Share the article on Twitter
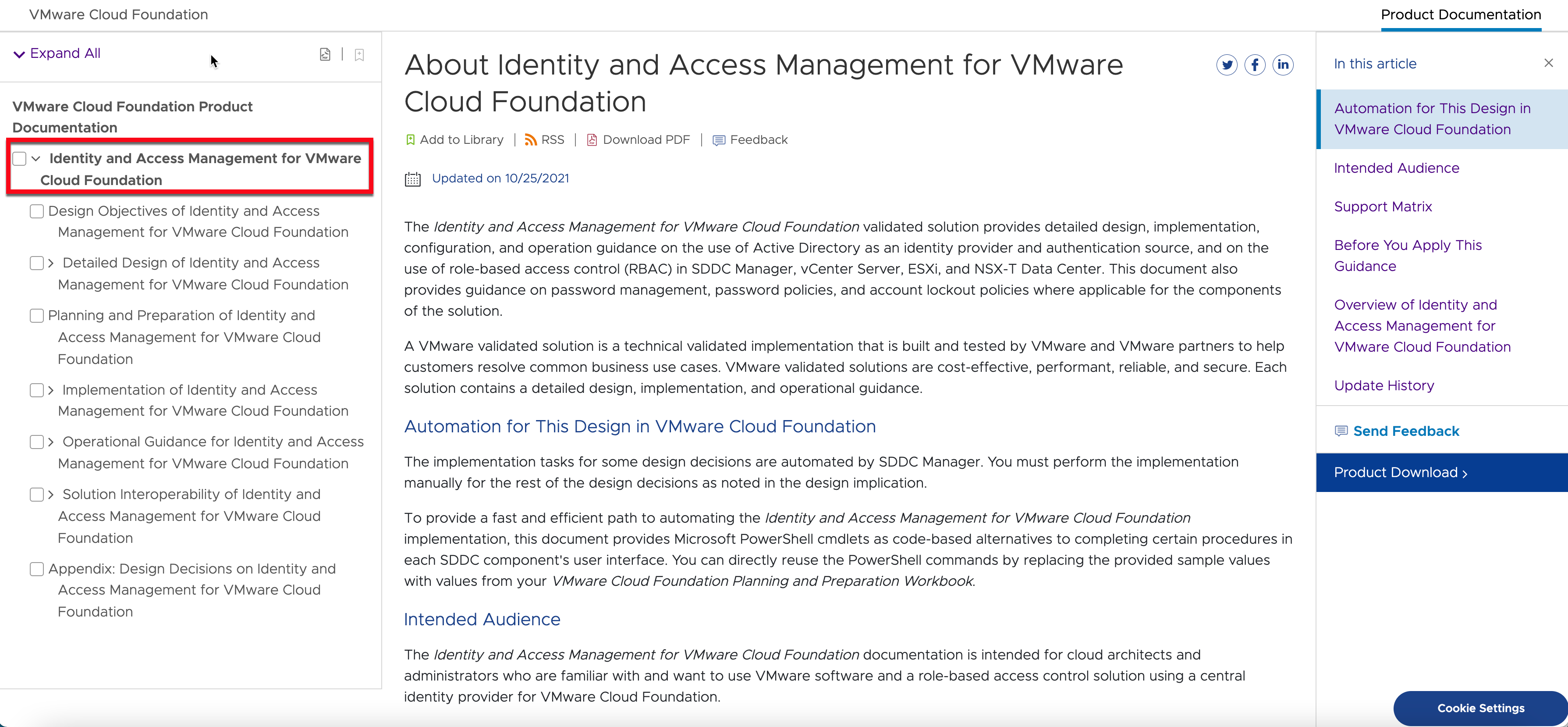1568x727 pixels. [1227, 64]
